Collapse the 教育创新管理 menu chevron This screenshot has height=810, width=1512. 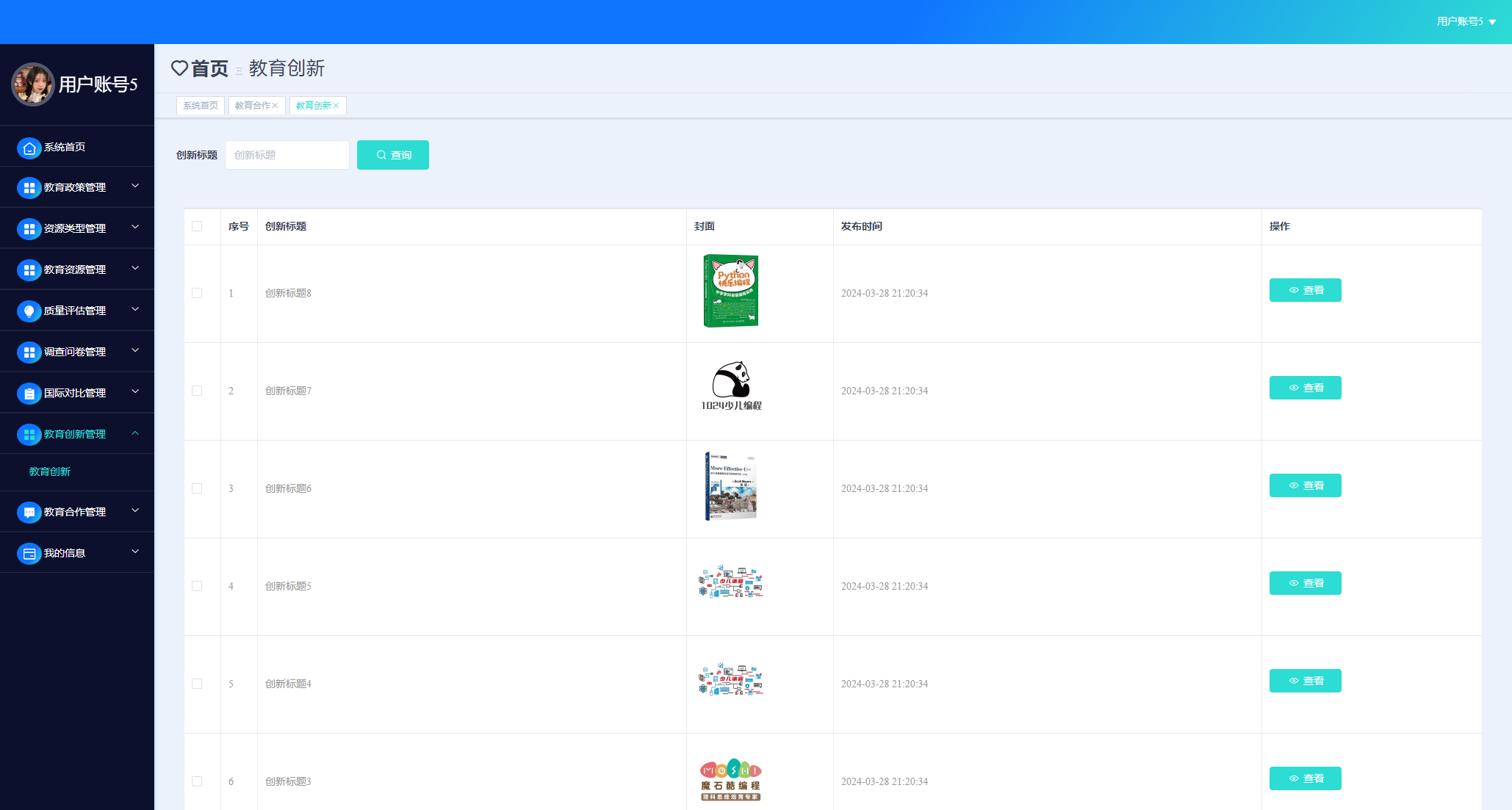click(x=135, y=433)
